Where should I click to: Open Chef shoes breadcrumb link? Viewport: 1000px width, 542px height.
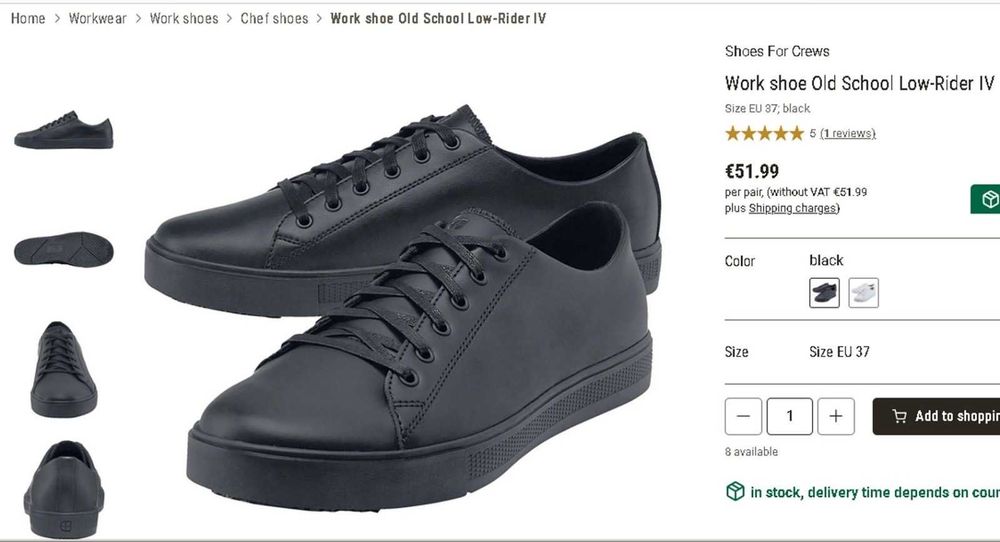274,18
